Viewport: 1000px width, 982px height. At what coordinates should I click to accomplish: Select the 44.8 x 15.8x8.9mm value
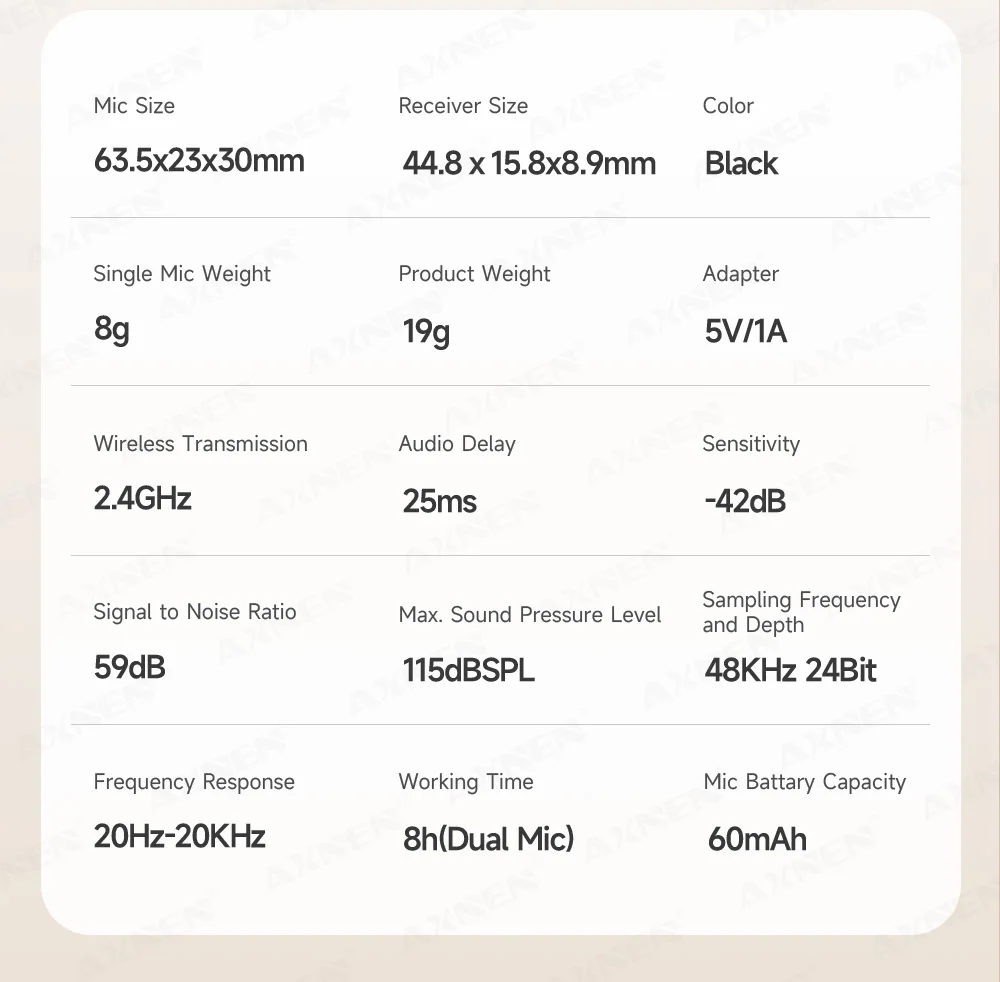[529, 163]
